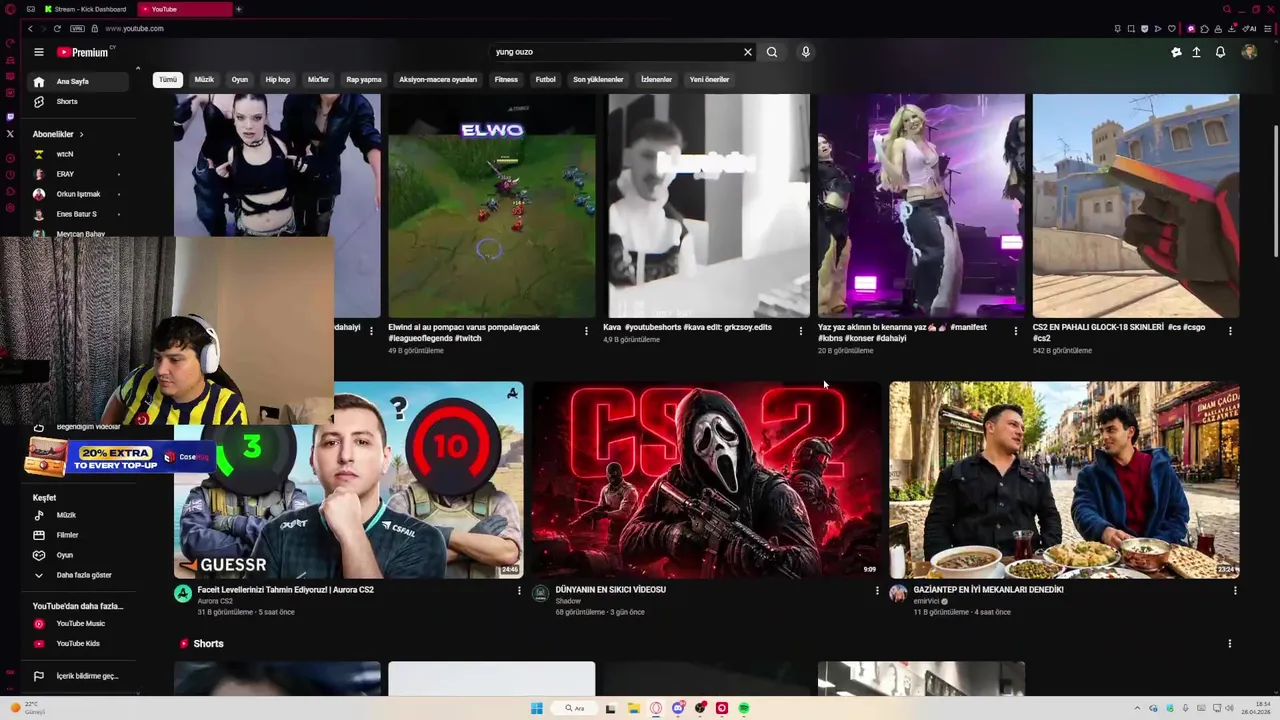The width and height of the screenshot is (1280, 720).
Task: Select the Futbol filter chip
Action: tap(545, 80)
